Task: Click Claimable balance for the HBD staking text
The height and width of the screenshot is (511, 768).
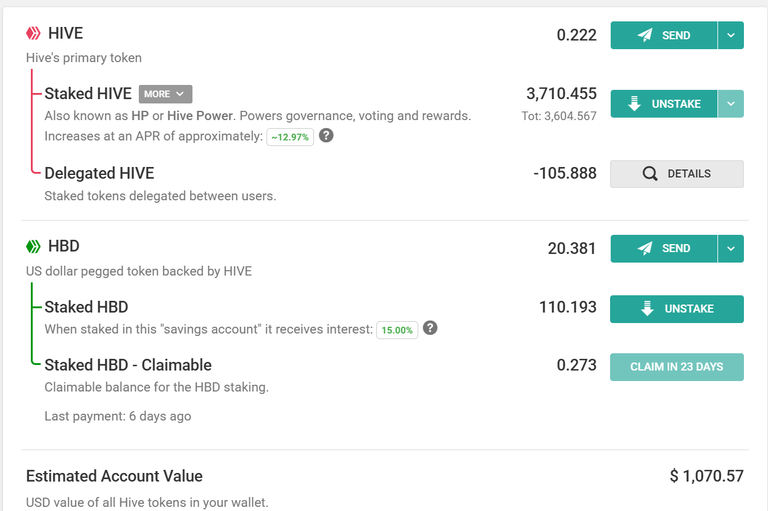Action: coord(157,388)
